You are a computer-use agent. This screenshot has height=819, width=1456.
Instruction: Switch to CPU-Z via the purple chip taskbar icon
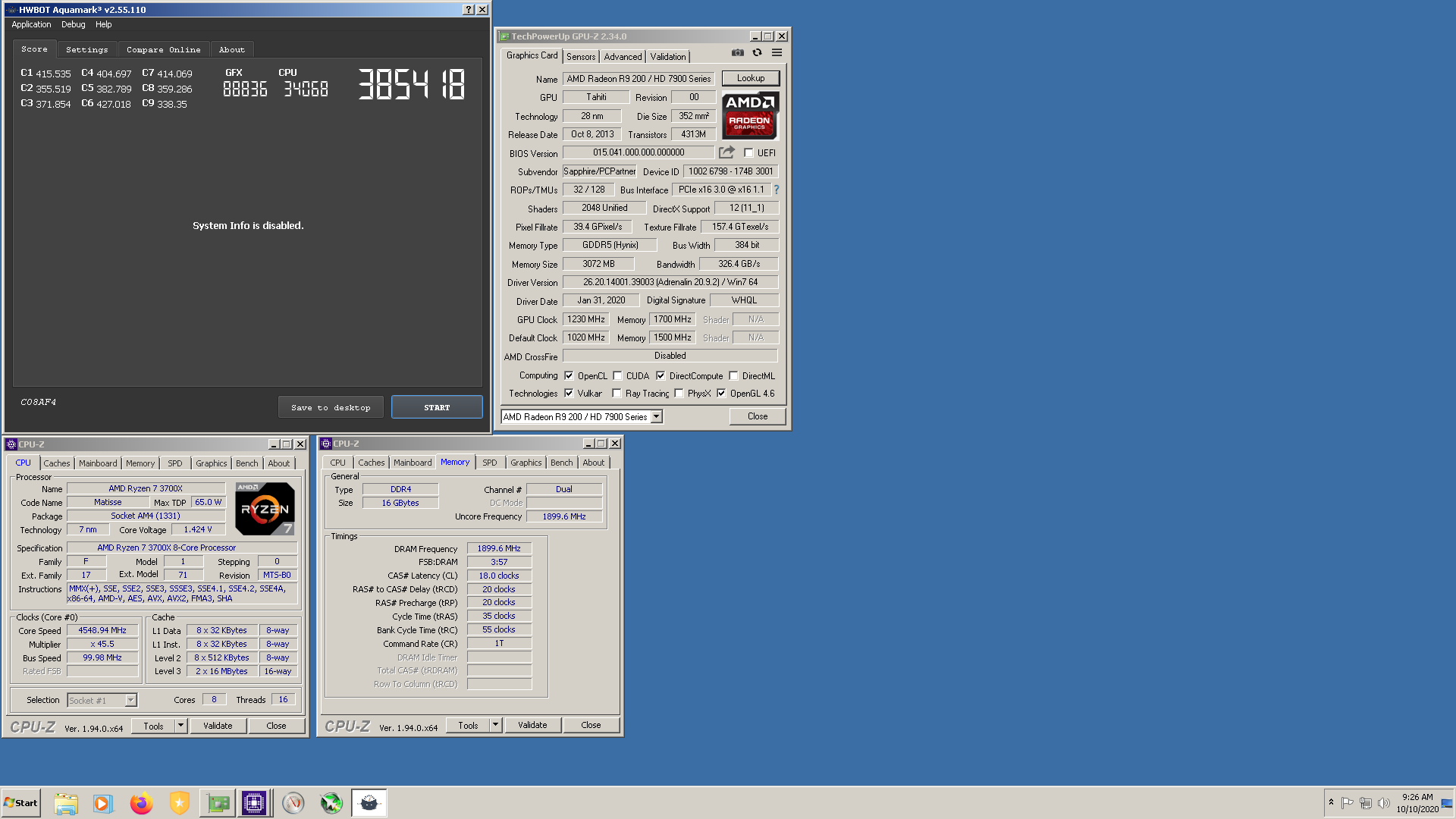254,803
